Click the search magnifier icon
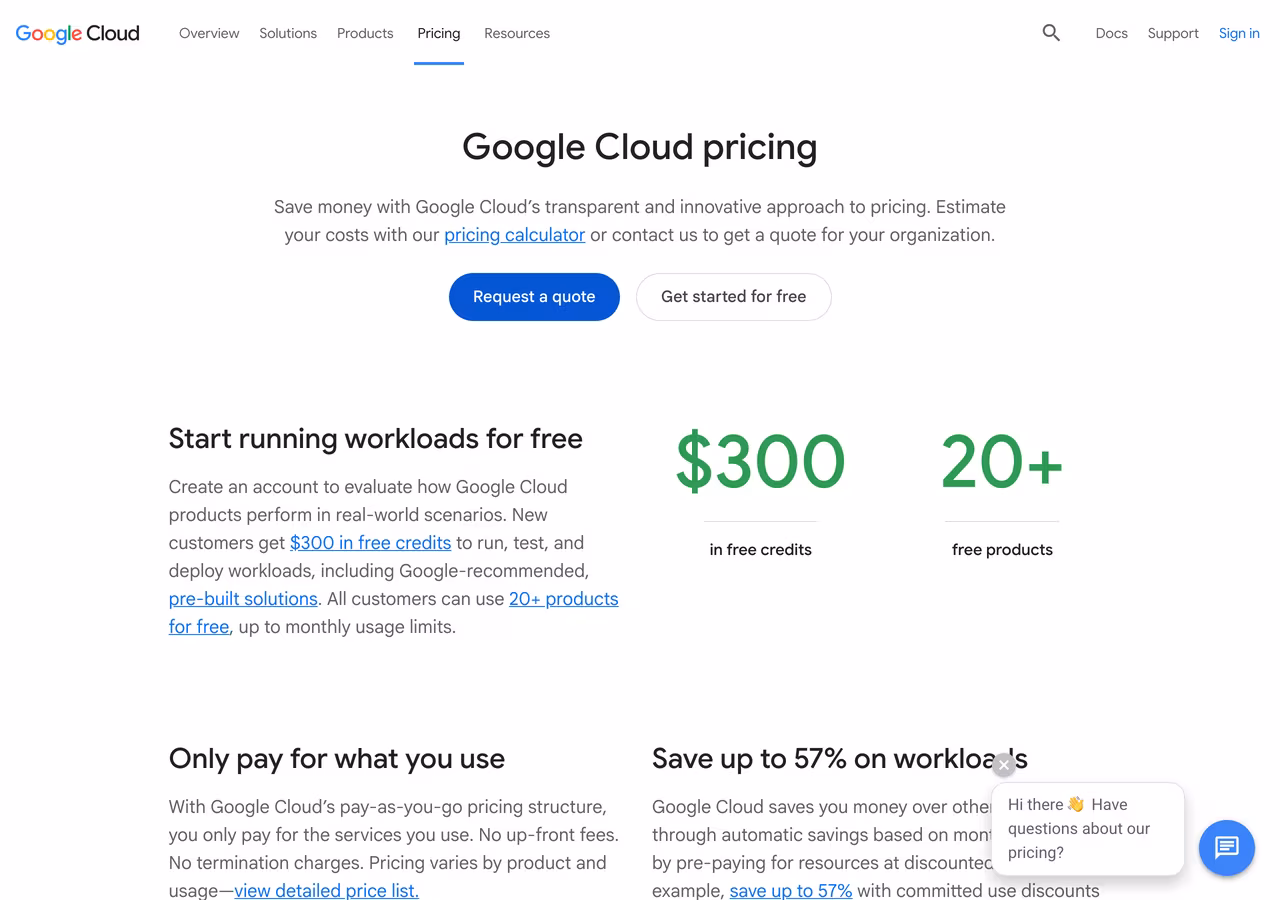1280x900 pixels. tap(1051, 33)
